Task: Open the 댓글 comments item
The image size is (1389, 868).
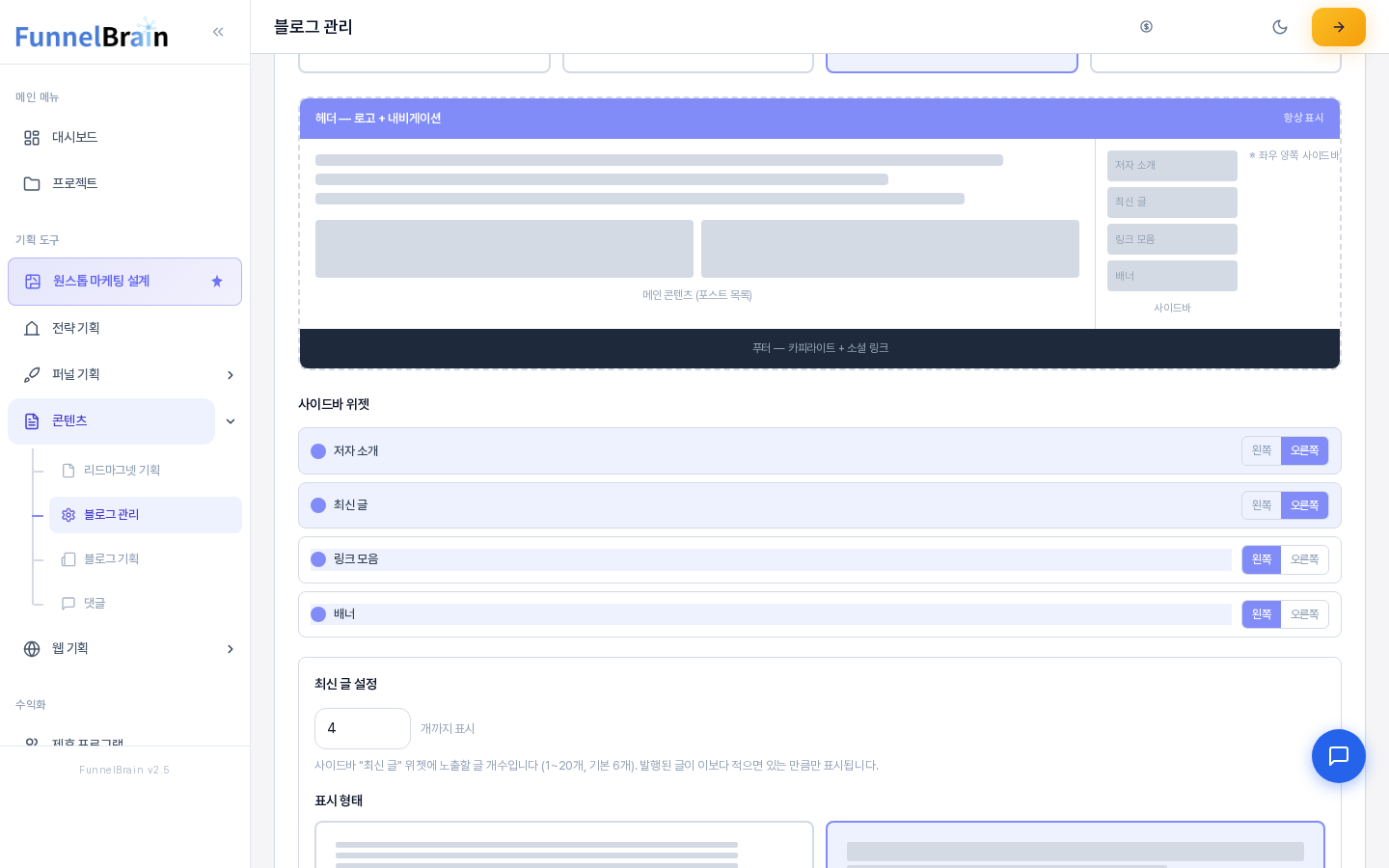Action: [x=146, y=604]
